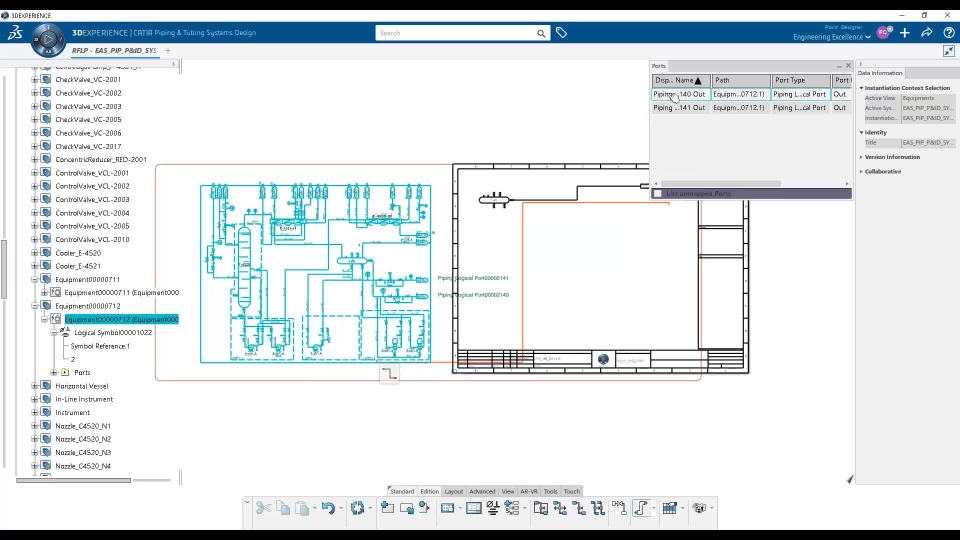This screenshot has width=960, height=540.
Task: Open the tag icon next to search
Action: (x=561, y=33)
